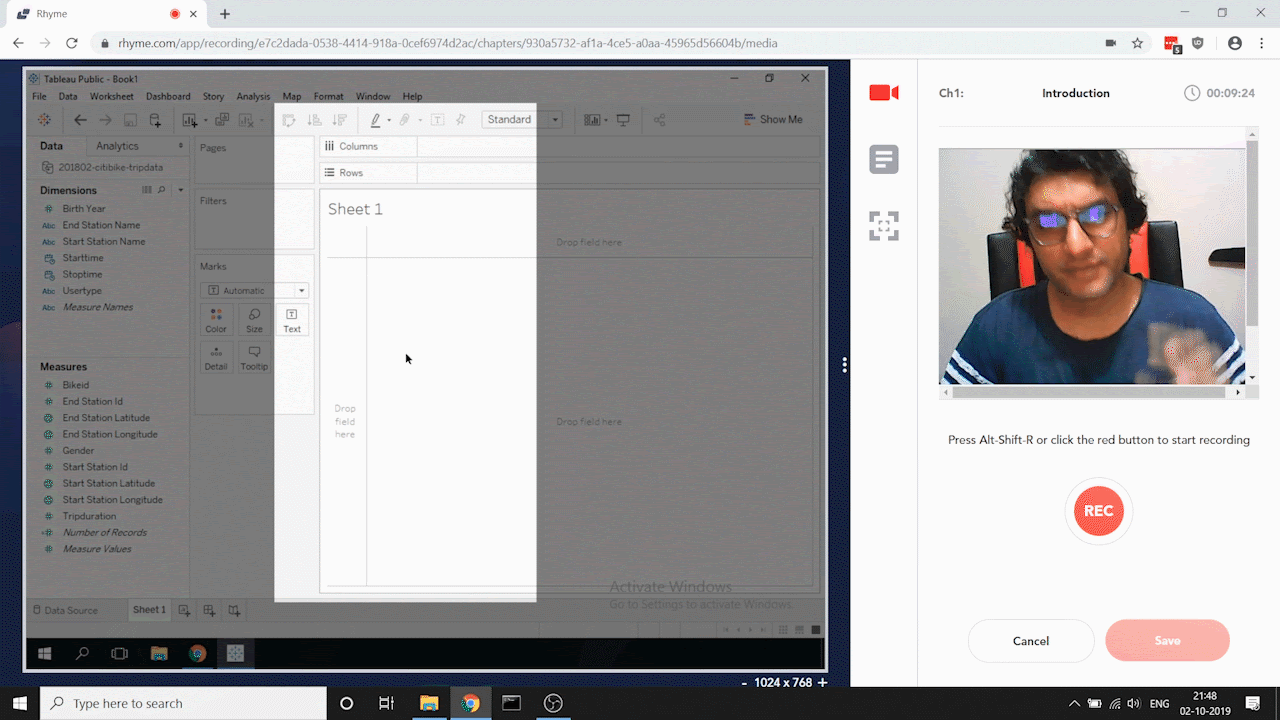The height and width of the screenshot is (720, 1280).
Task: Click the New Worksheet tab icon beside Sheet 1
Action: tap(184, 610)
